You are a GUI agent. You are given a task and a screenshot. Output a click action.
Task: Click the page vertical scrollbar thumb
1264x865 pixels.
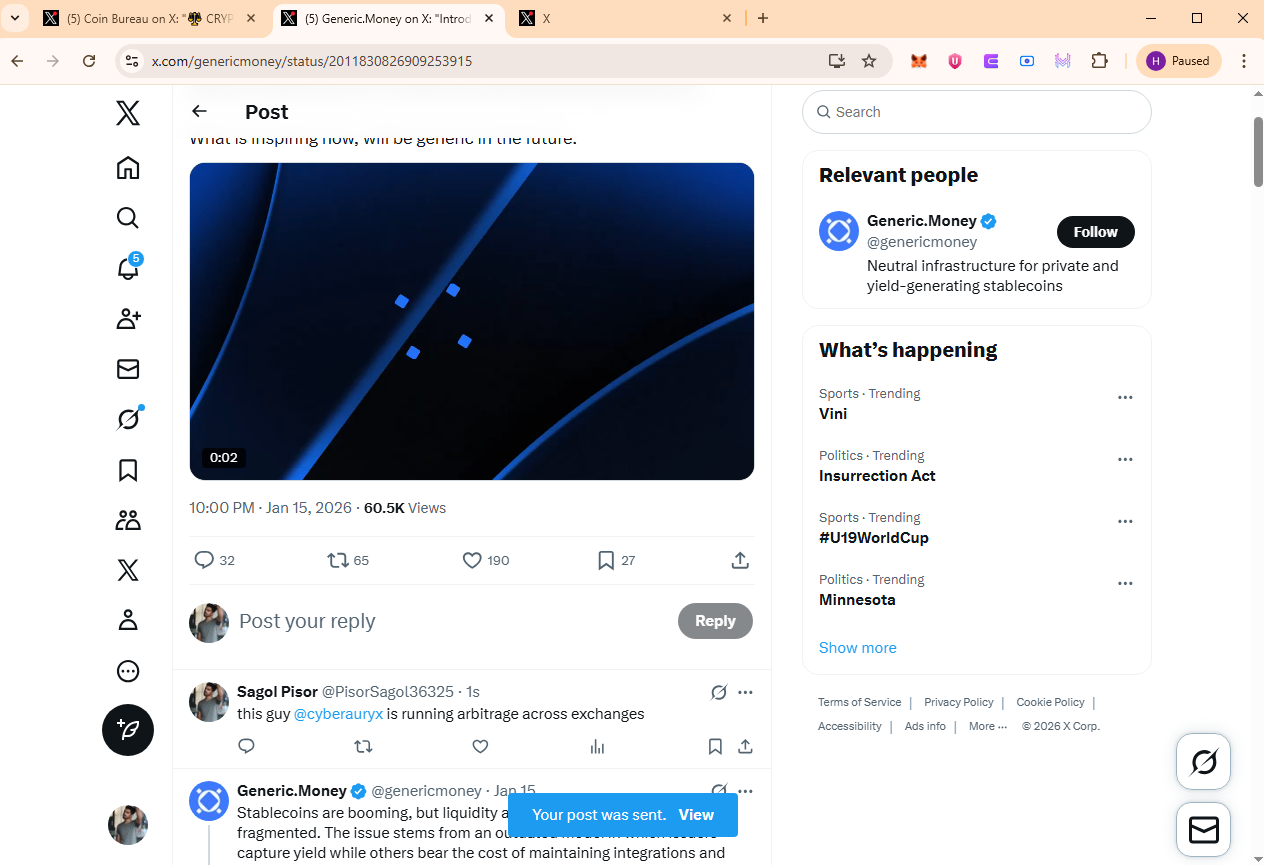[1258, 151]
